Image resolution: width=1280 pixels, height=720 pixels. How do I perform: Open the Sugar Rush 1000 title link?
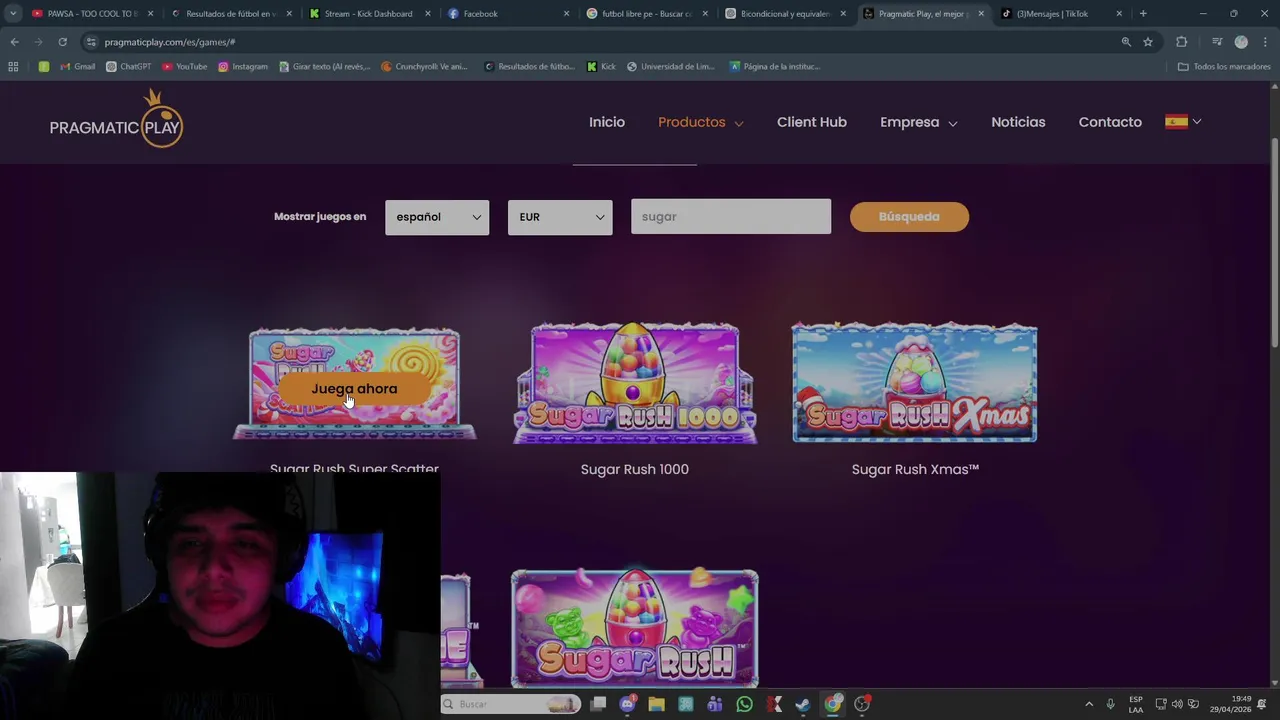pyautogui.click(x=635, y=469)
